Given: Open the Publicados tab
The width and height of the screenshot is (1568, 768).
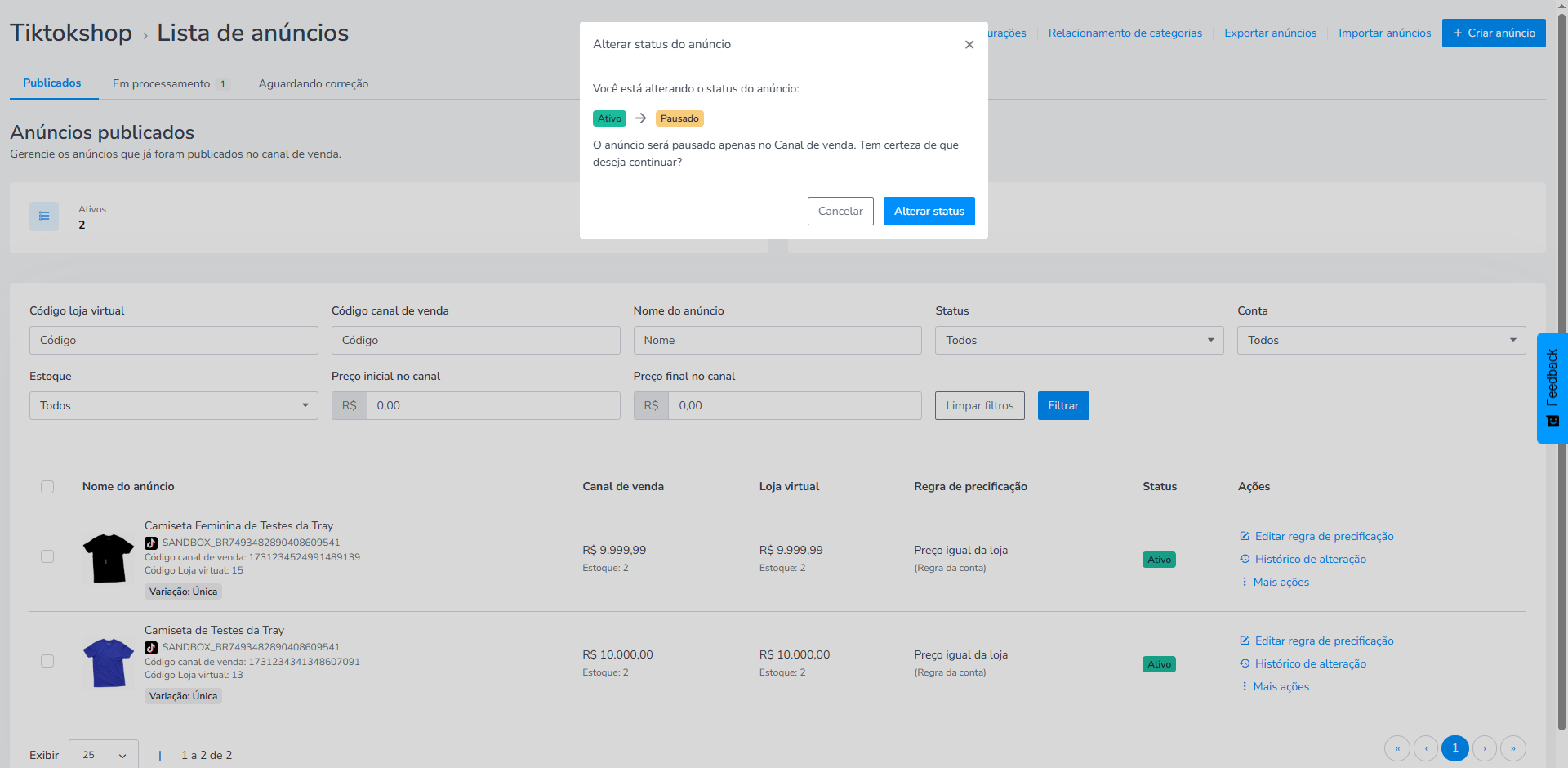Looking at the screenshot, I should [x=52, y=83].
